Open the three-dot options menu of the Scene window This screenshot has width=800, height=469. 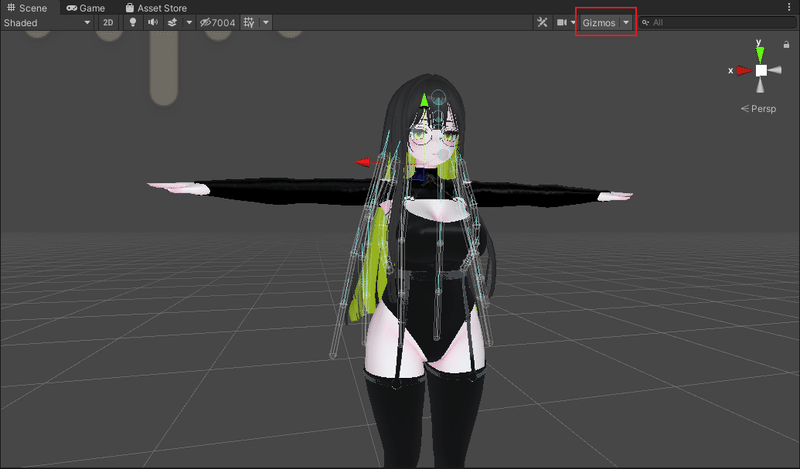click(790, 7)
